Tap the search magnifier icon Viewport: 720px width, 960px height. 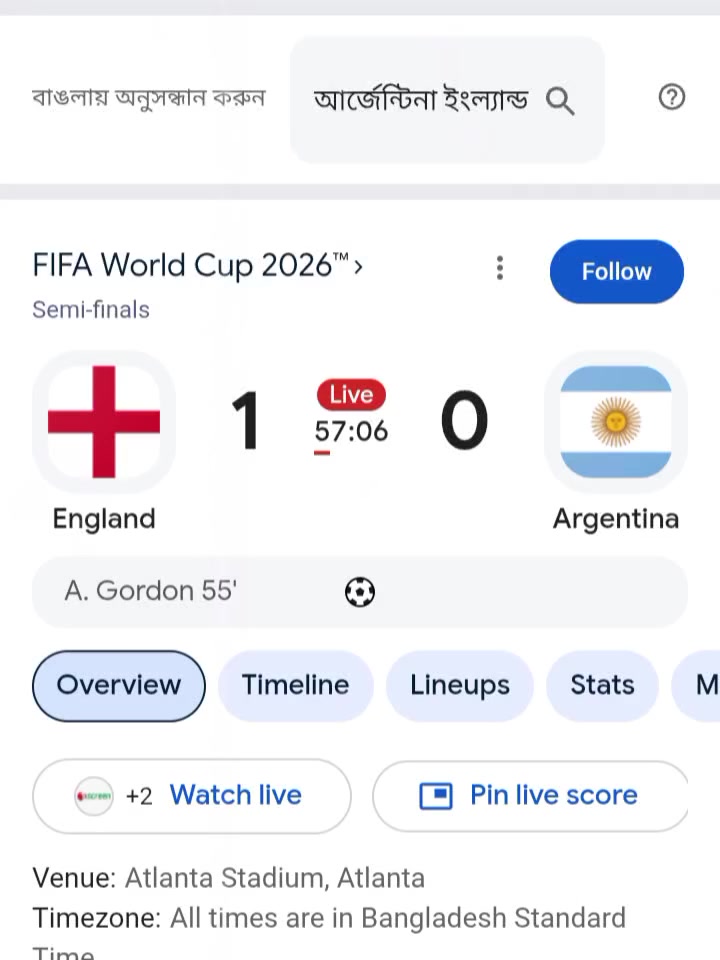point(560,100)
